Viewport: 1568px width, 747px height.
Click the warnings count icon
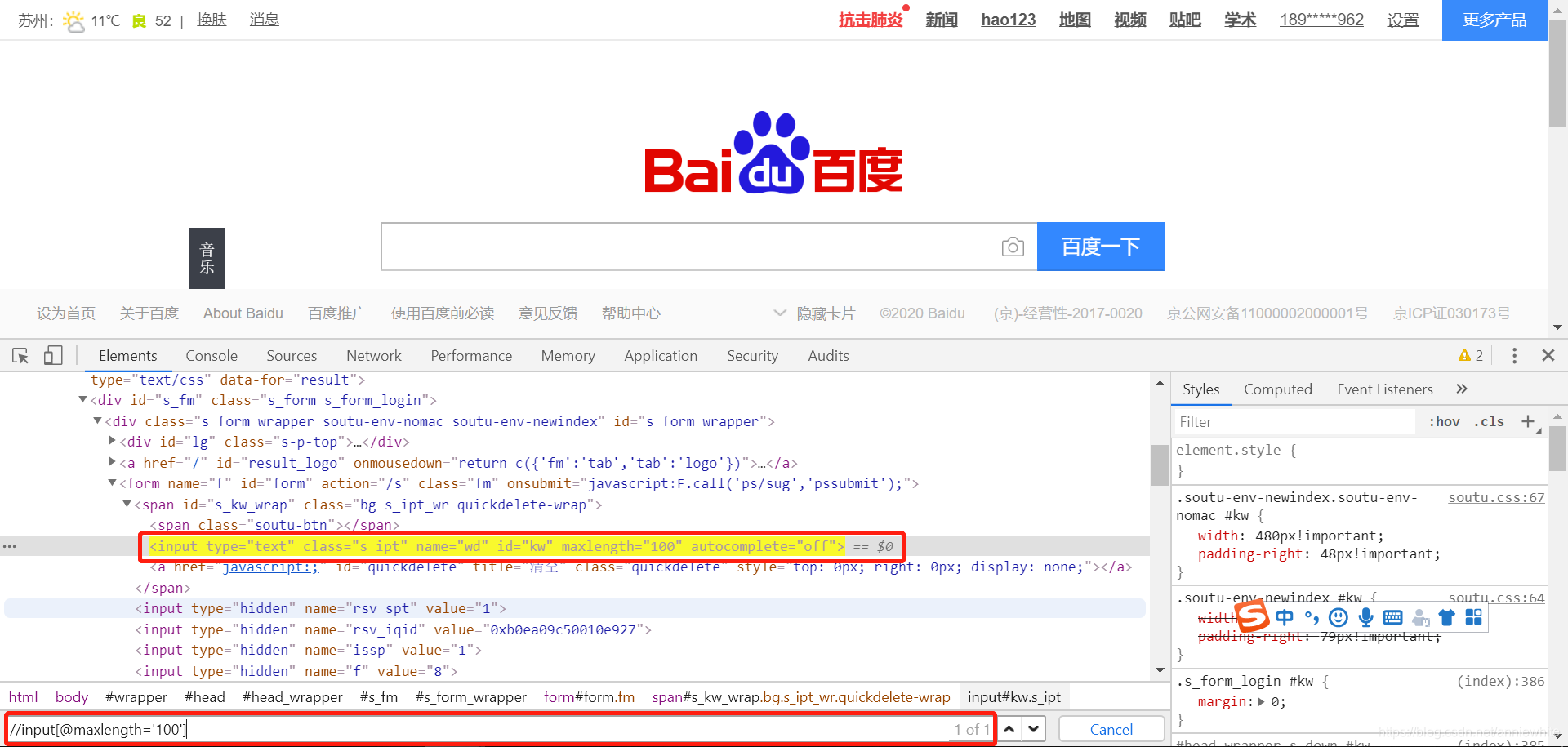pyautogui.click(x=1471, y=355)
